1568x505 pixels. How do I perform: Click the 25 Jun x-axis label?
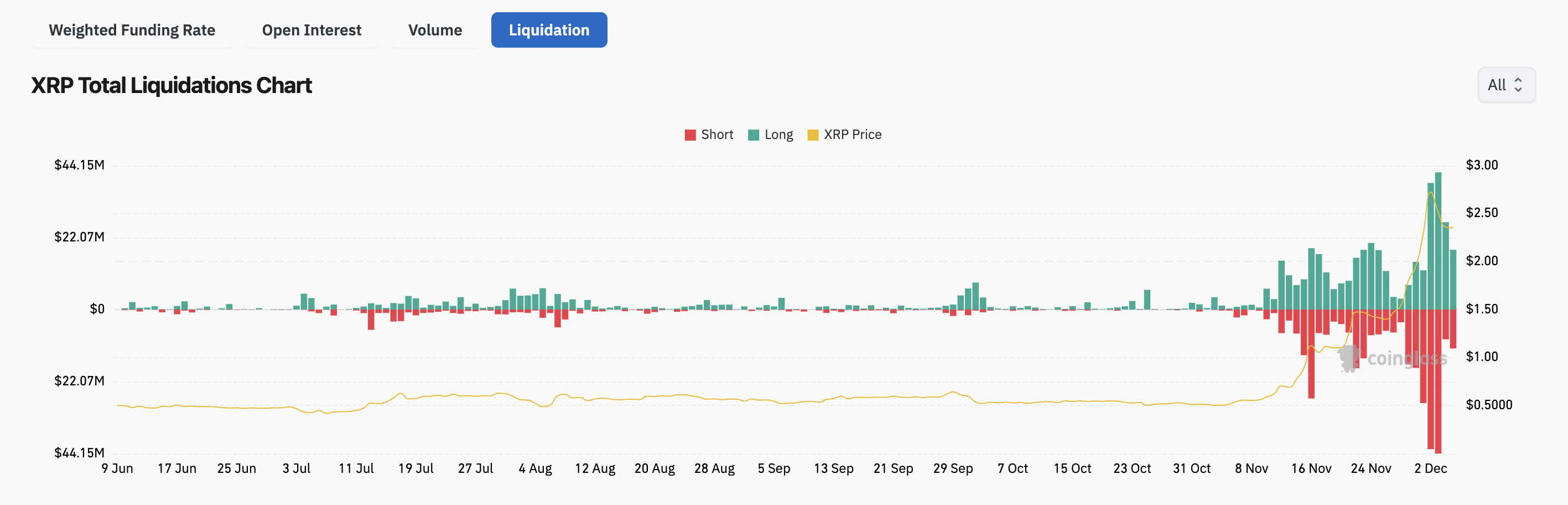(237, 468)
